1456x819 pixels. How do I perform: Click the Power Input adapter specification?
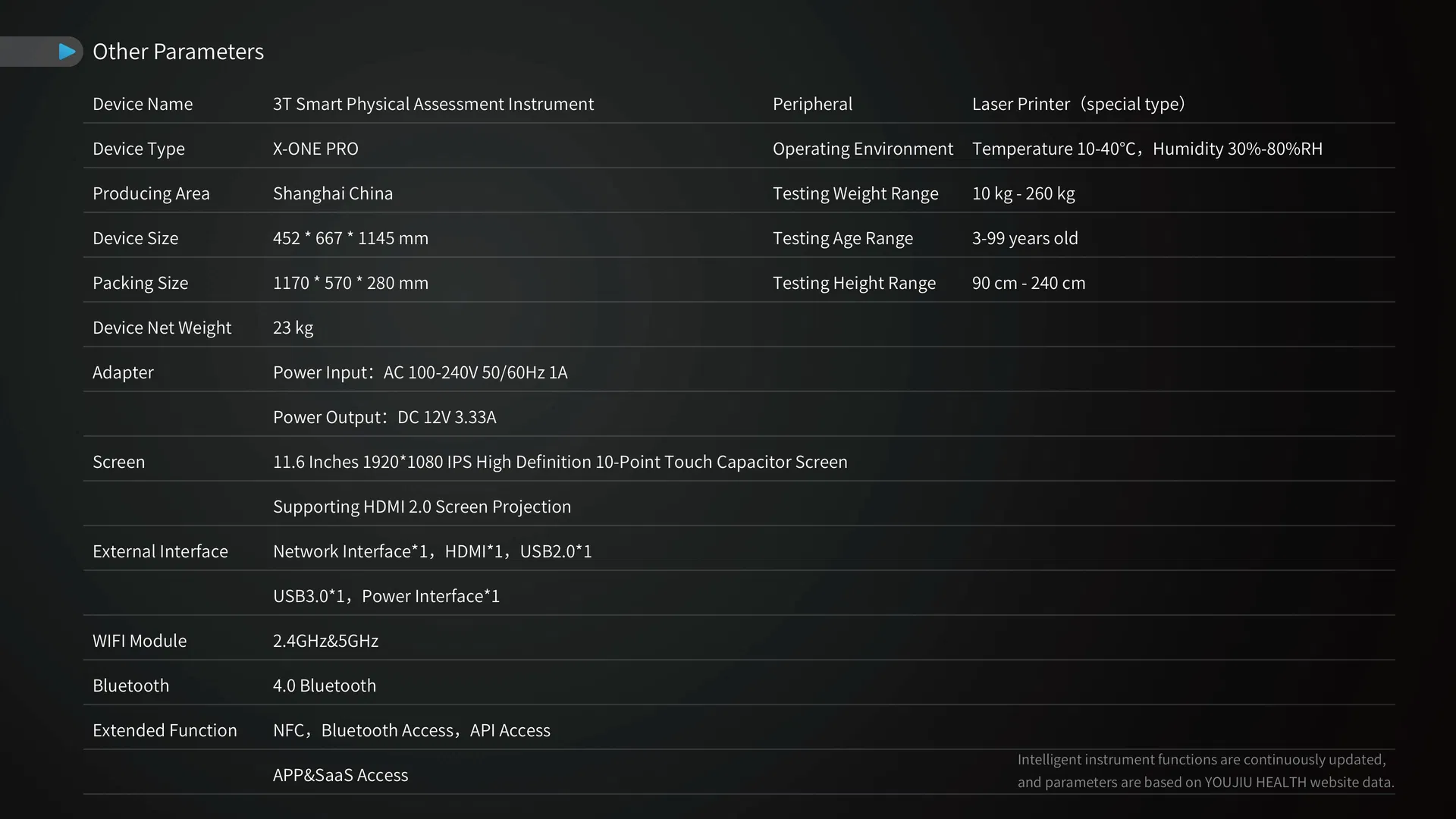pyautogui.click(x=420, y=372)
